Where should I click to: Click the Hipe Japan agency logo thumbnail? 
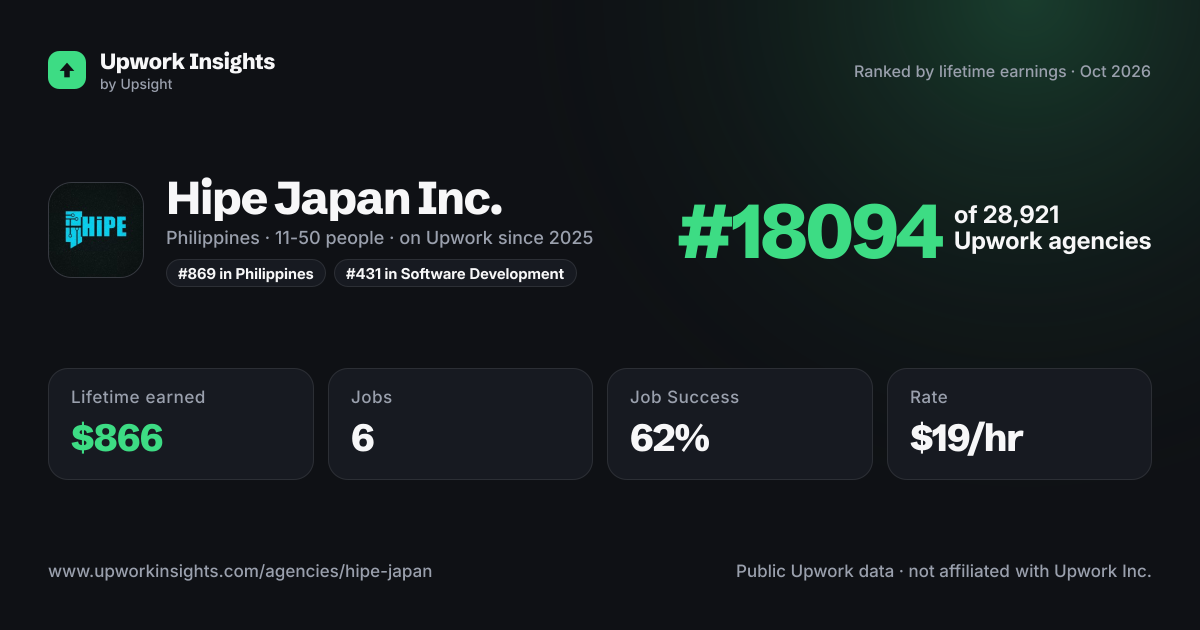pos(96,230)
